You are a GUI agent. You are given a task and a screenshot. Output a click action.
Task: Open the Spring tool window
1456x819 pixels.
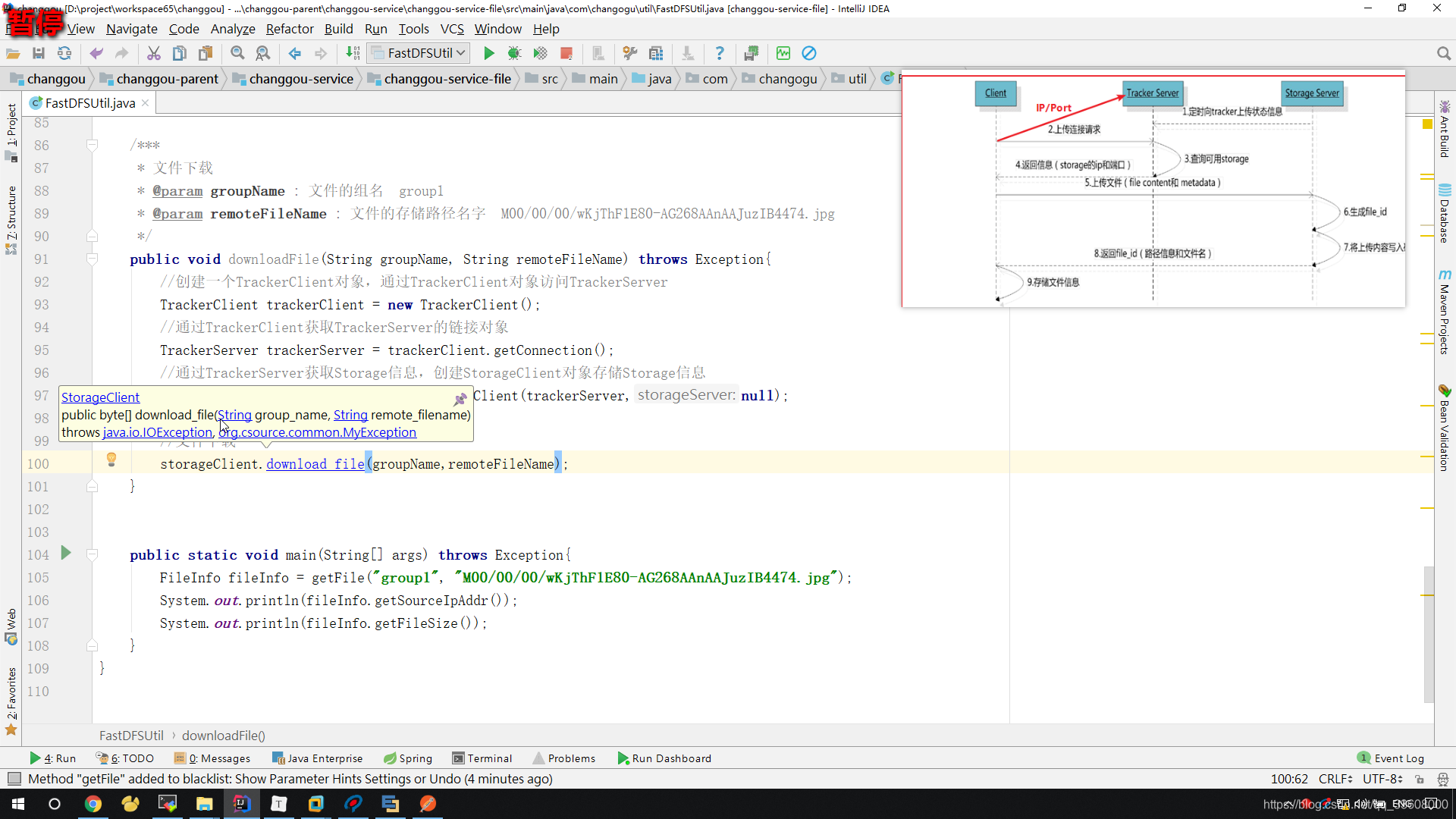[x=408, y=758]
